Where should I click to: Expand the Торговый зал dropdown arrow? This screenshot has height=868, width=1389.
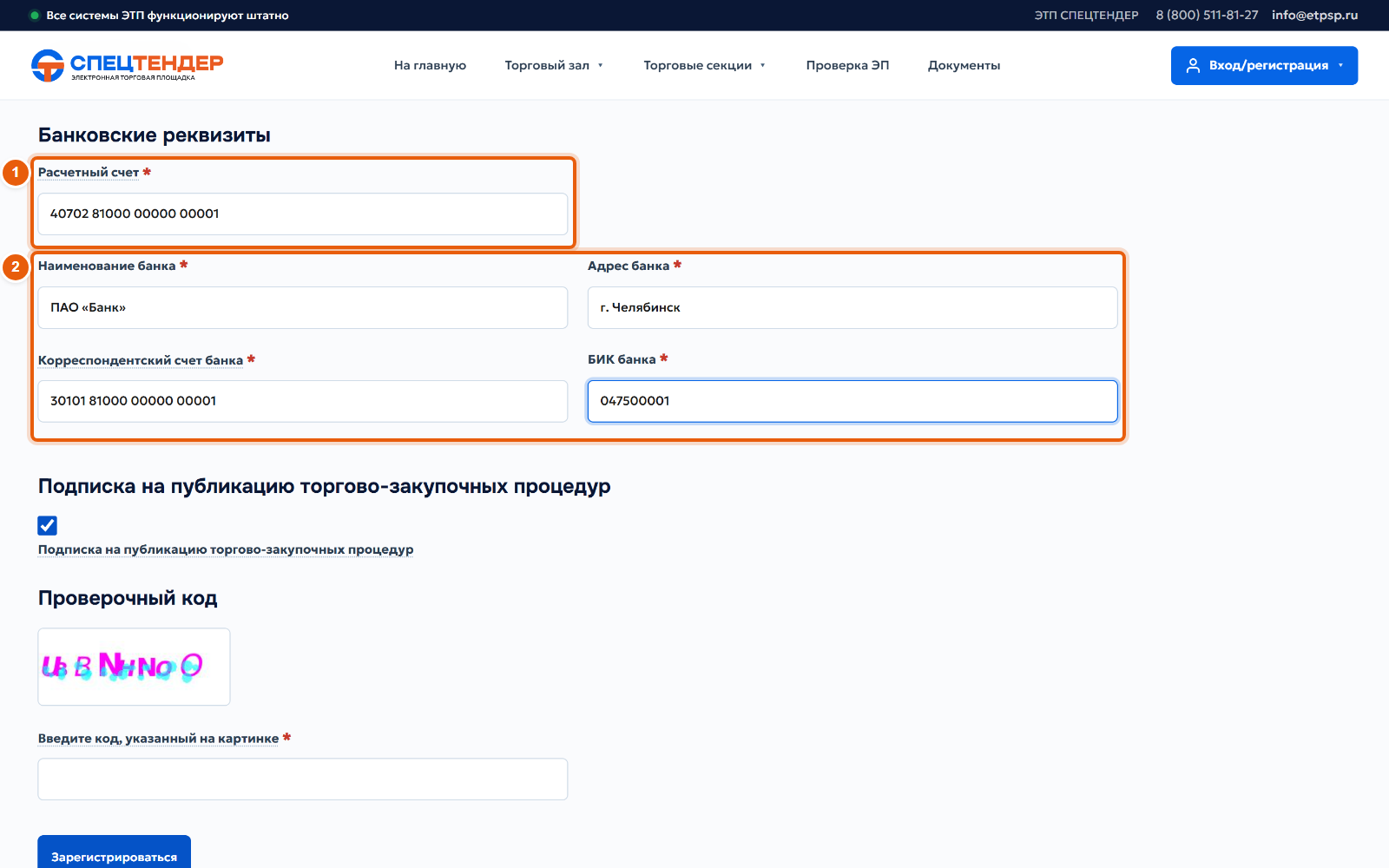(600, 66)
